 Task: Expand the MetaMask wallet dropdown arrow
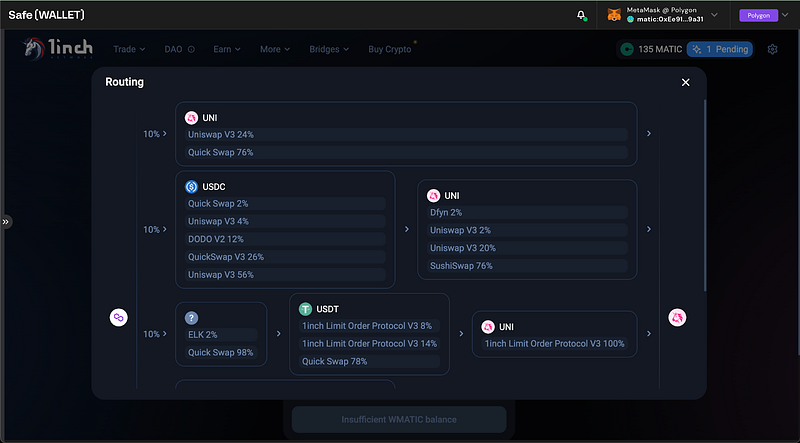(x=714, y=15)
